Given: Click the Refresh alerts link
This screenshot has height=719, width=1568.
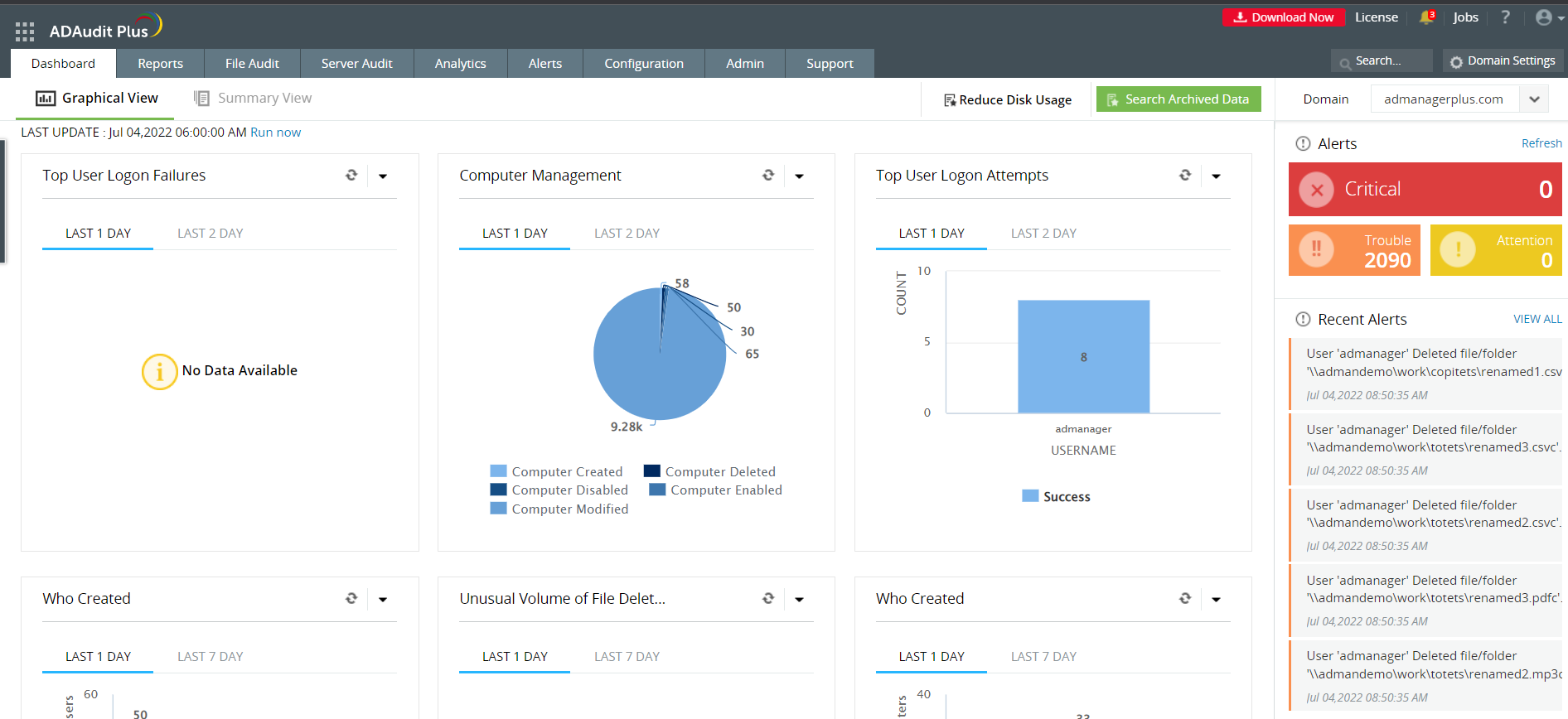Looking at the screenshot, I should click(1541, 144).
